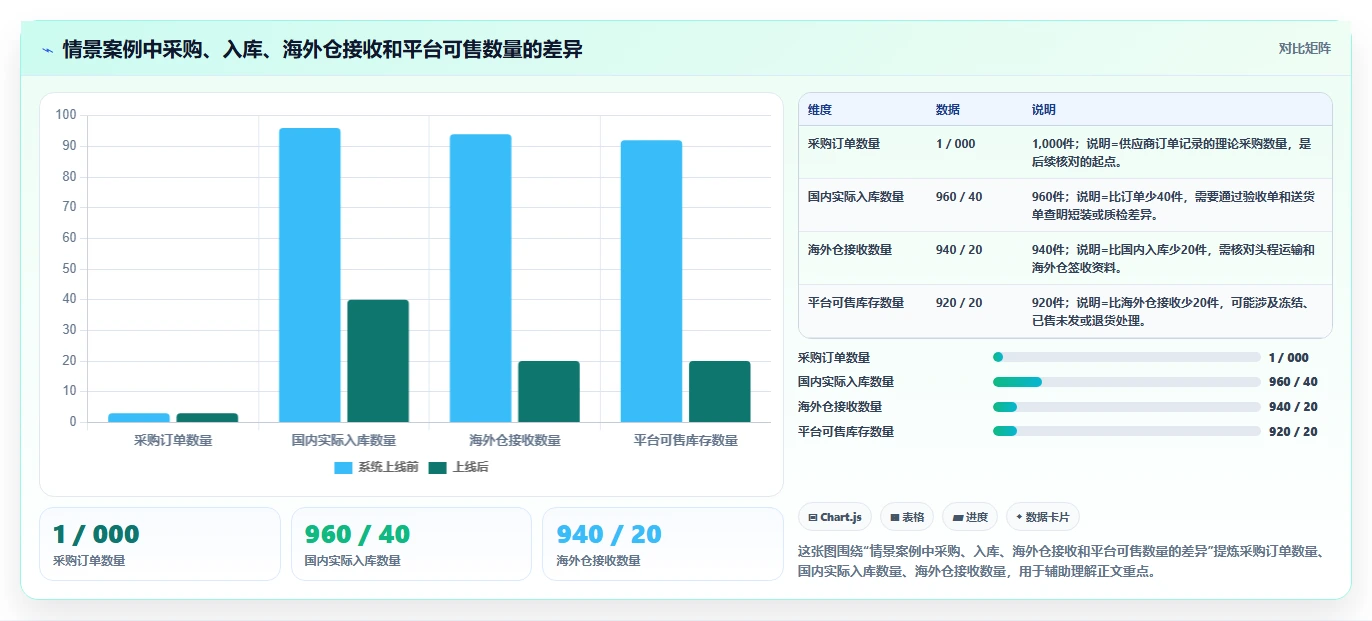The image size is (1372, 621).
Task: Click the 960 / 40 value beside the progress bar
Action: point(1293,382)
